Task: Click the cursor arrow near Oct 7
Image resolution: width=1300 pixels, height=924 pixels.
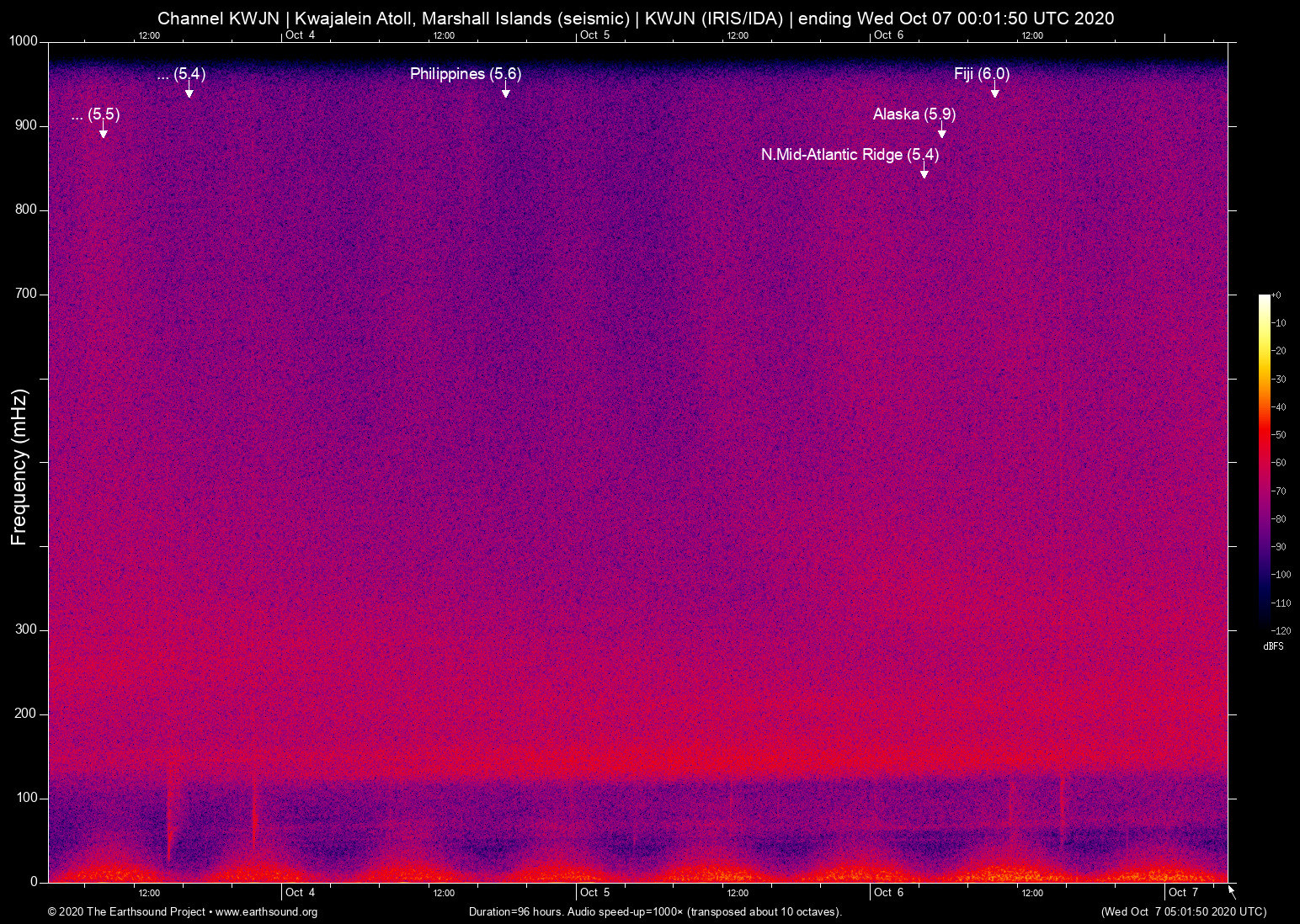Action: pos(1230,890)
